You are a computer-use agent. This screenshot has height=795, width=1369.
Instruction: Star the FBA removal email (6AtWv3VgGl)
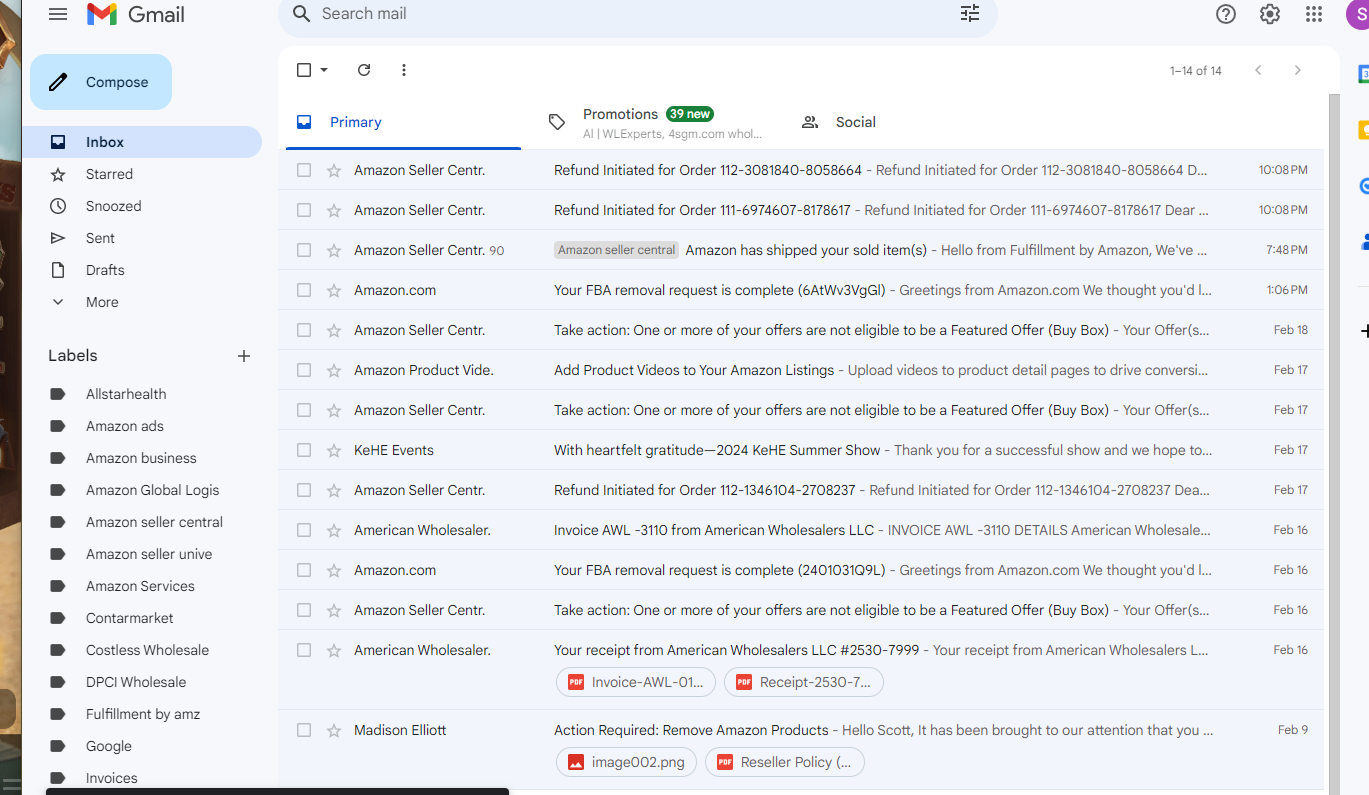(x=334, y=290)
